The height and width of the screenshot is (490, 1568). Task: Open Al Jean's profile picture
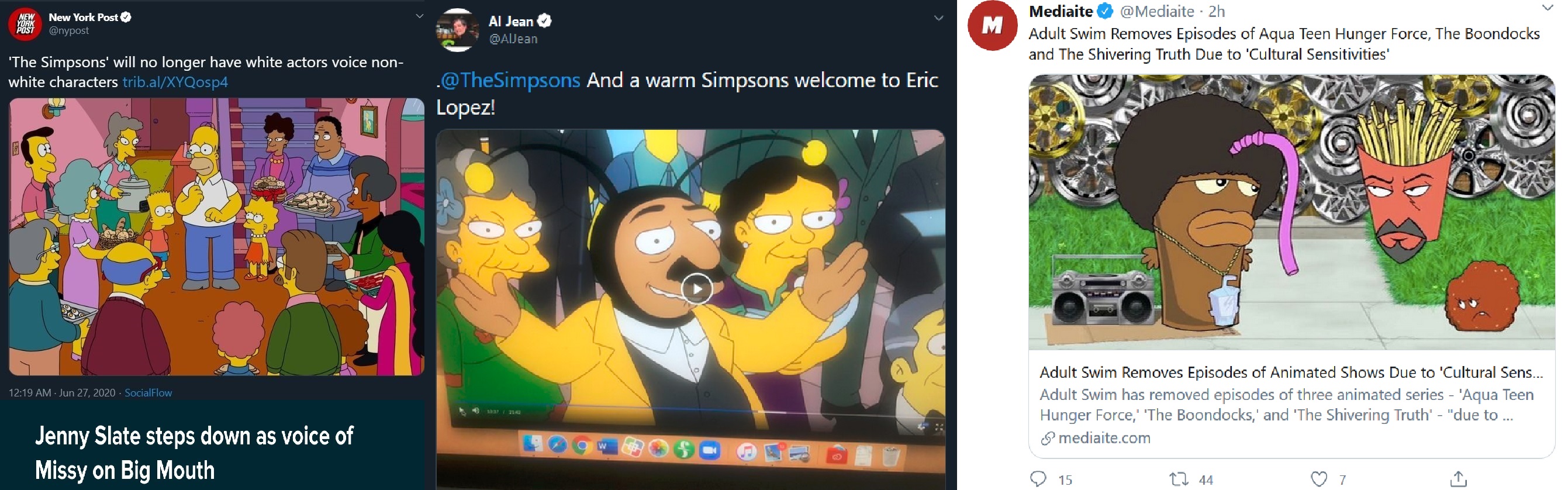458,30
